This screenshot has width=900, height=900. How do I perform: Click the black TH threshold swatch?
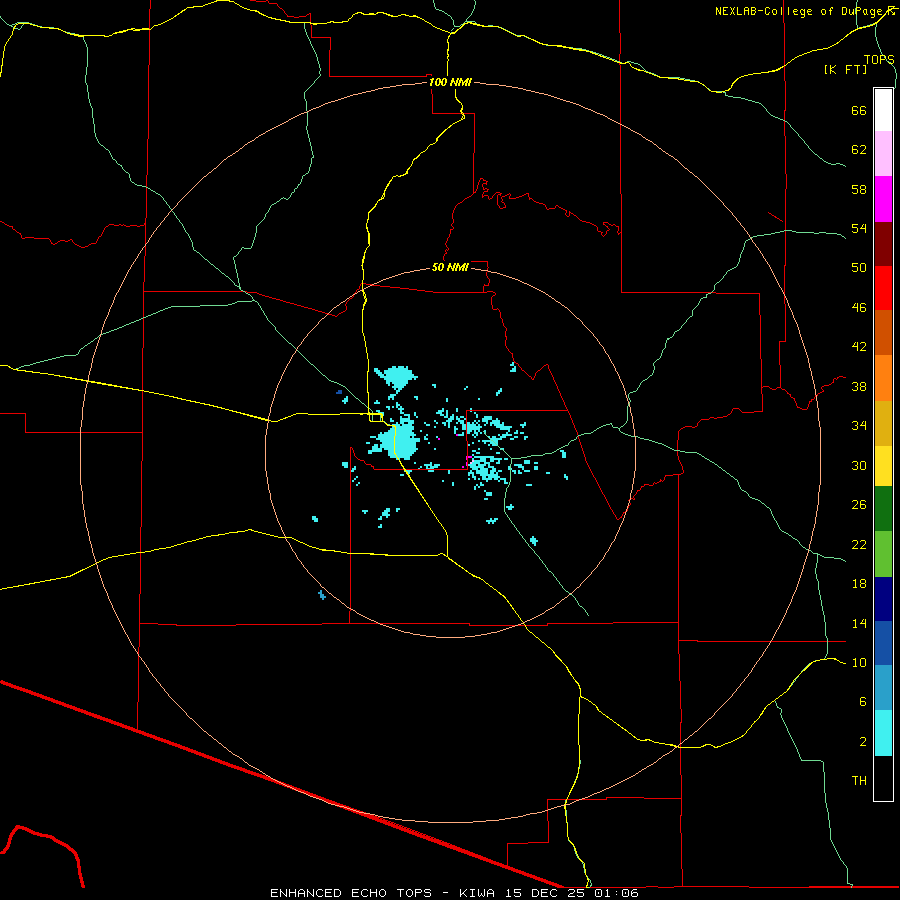point(883,778)
